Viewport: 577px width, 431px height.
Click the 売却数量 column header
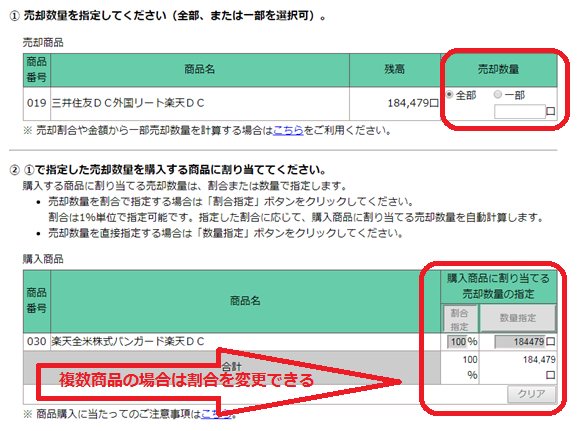498,69
